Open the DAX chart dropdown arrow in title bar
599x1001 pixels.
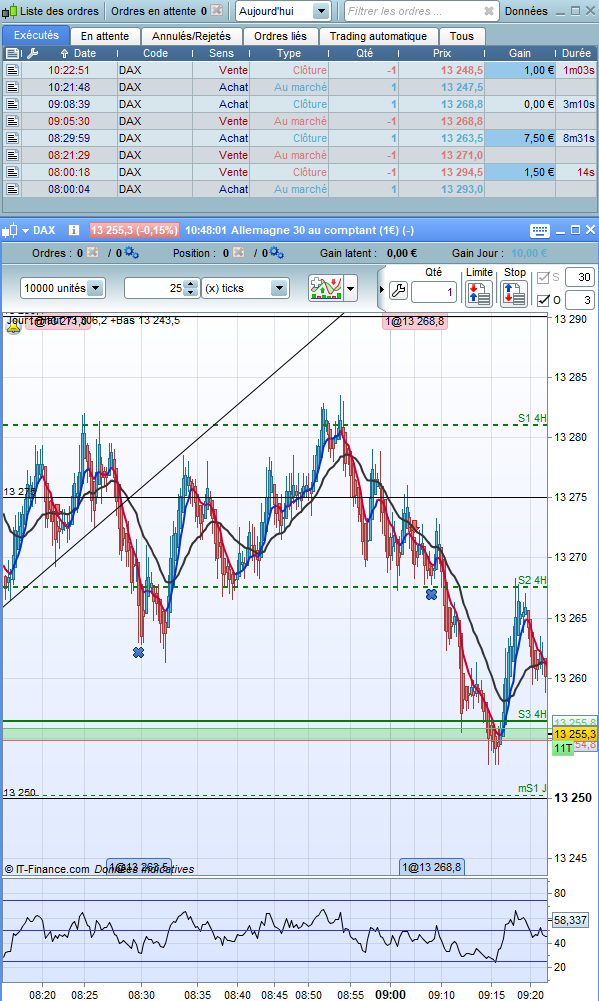(26, 230)
